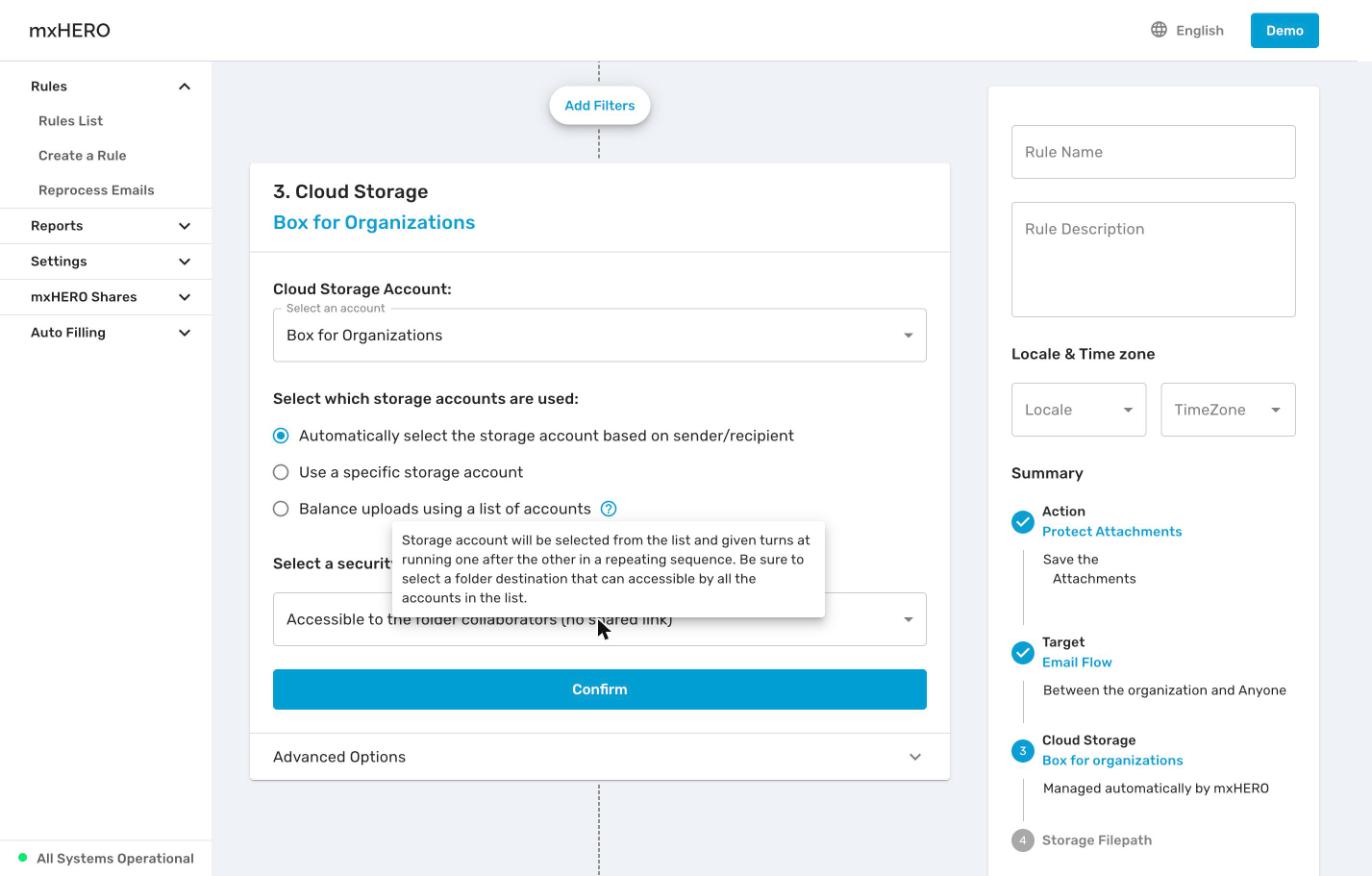Click the help icon beside Balance uploads
The image size is (1372, 876).
tap(608, 509)
